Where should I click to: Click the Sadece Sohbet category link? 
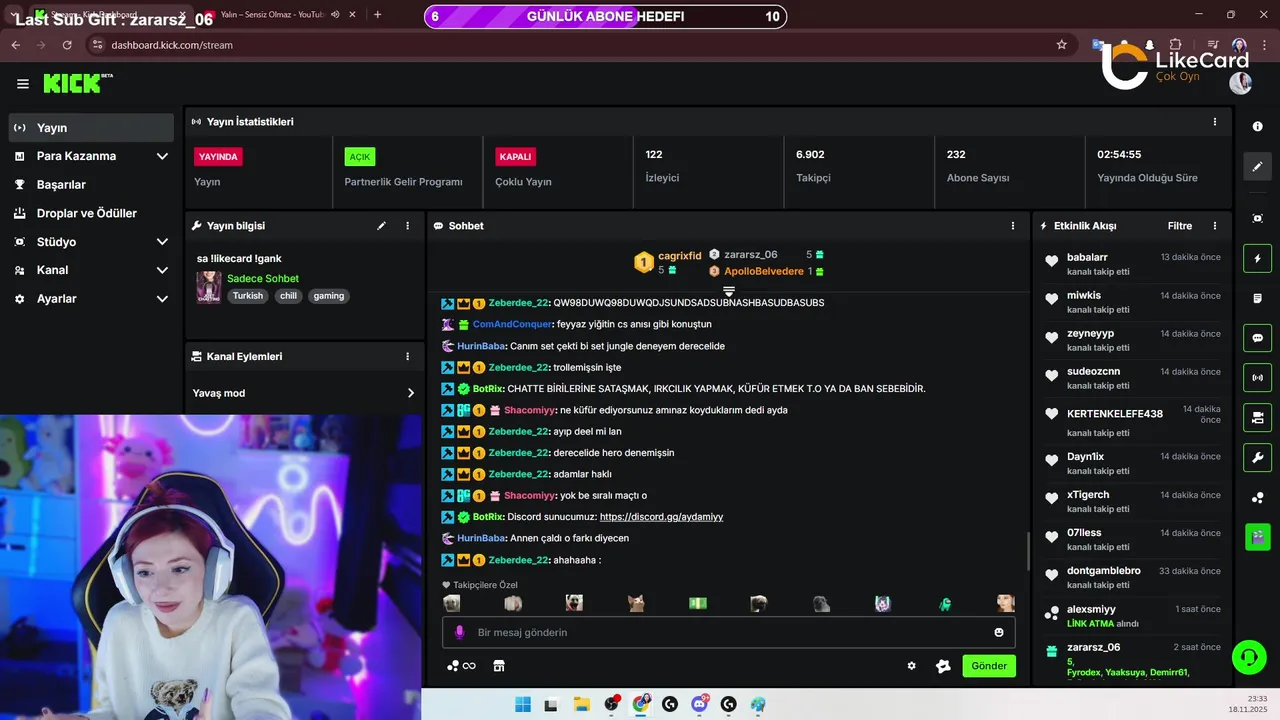[x=263, y=278]
